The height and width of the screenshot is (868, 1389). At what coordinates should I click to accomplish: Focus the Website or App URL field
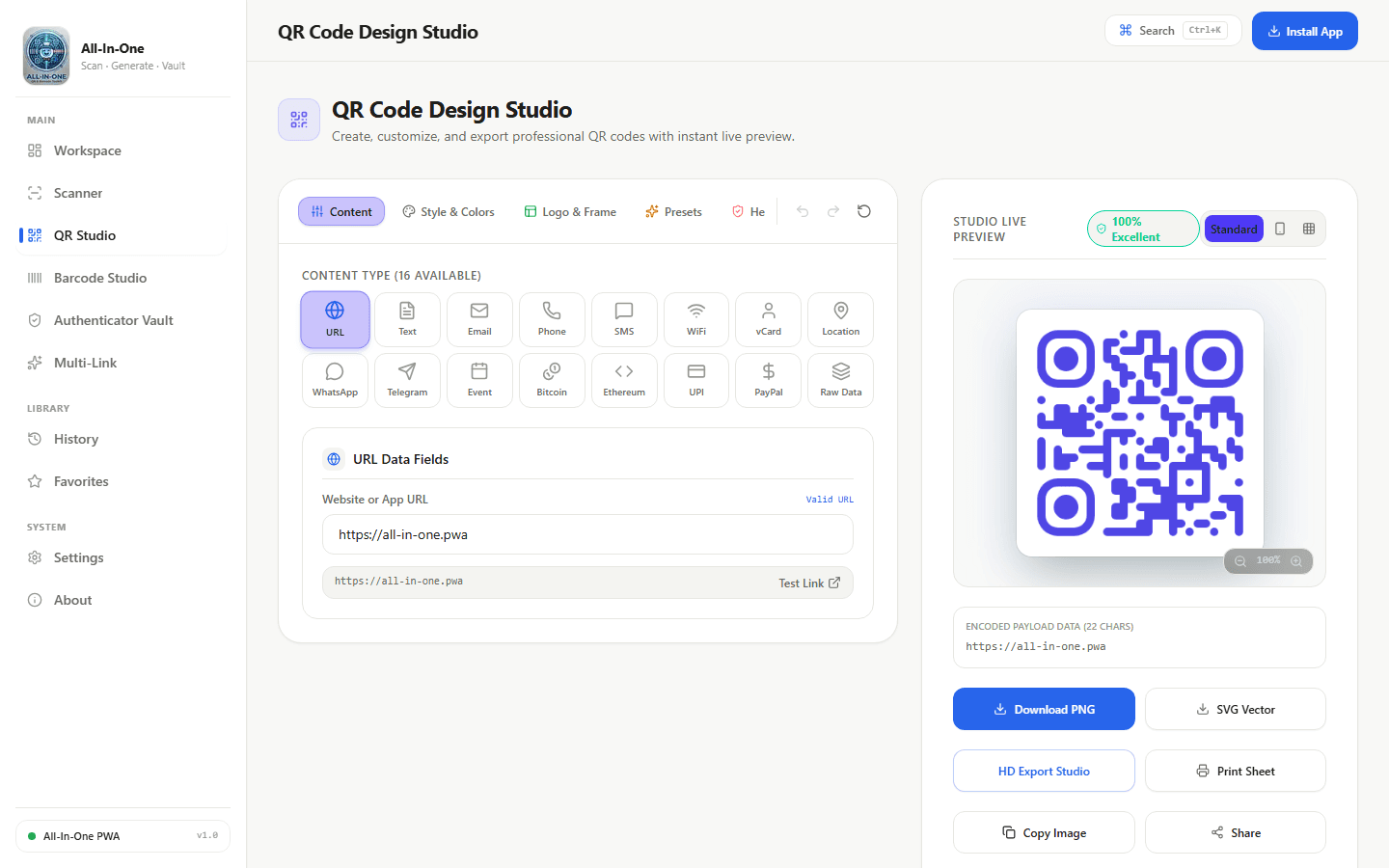click(x=587, y=534)
